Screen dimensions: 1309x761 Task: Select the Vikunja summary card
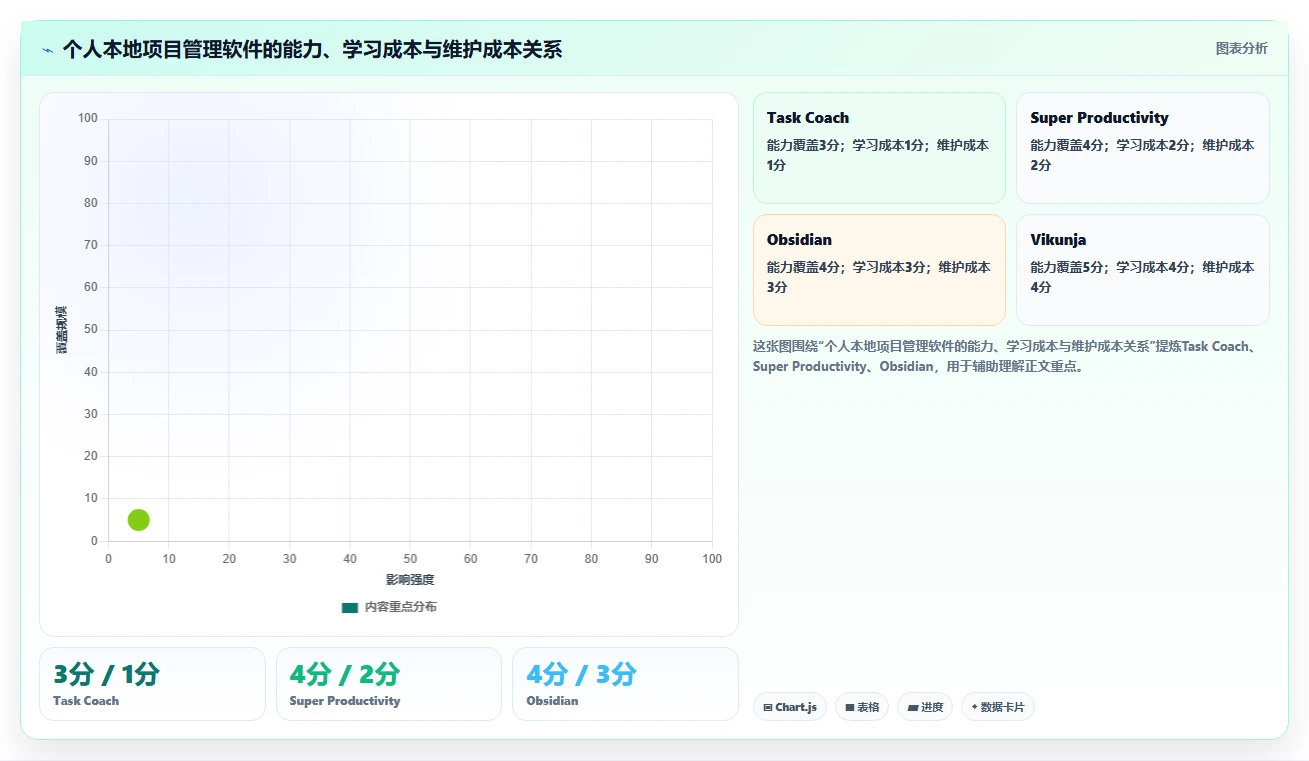pyautogui.click(x=1142, y=270)
